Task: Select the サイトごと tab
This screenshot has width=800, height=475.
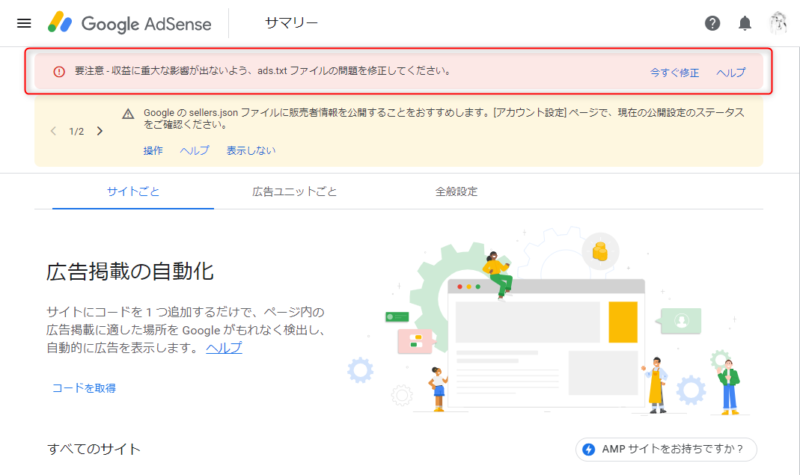Action: (133, 192)
